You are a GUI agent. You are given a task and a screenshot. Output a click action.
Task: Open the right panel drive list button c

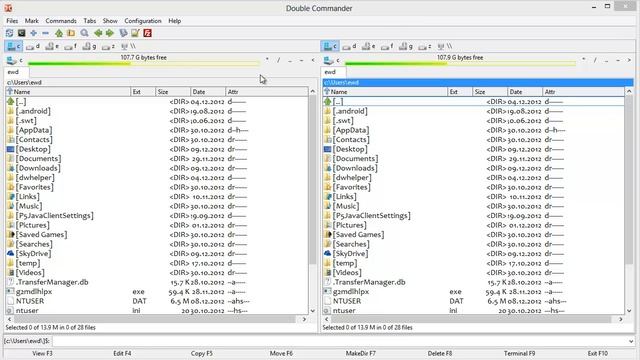point(331,61)
